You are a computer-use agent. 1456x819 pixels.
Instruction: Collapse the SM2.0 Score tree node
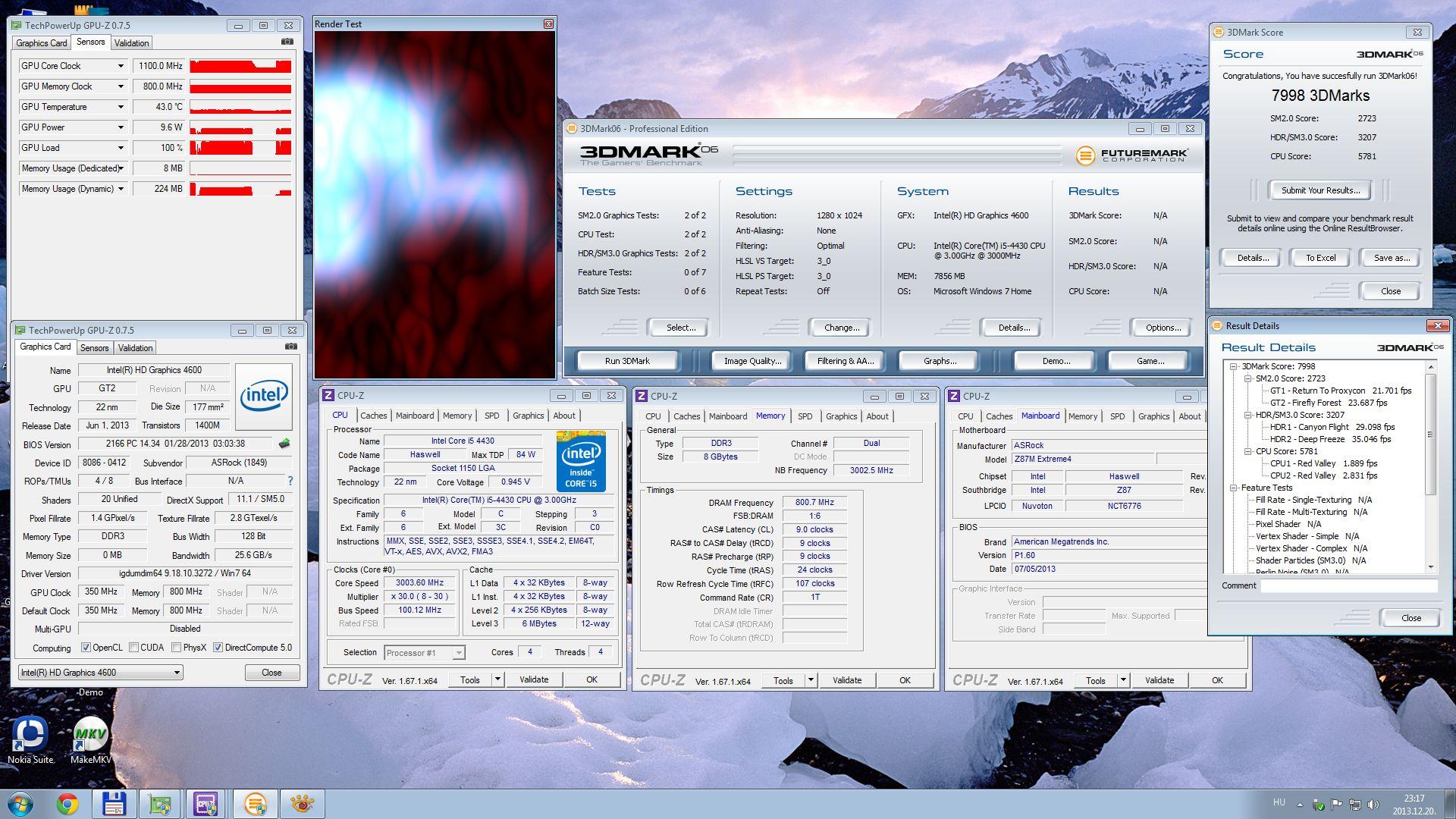1247,378
